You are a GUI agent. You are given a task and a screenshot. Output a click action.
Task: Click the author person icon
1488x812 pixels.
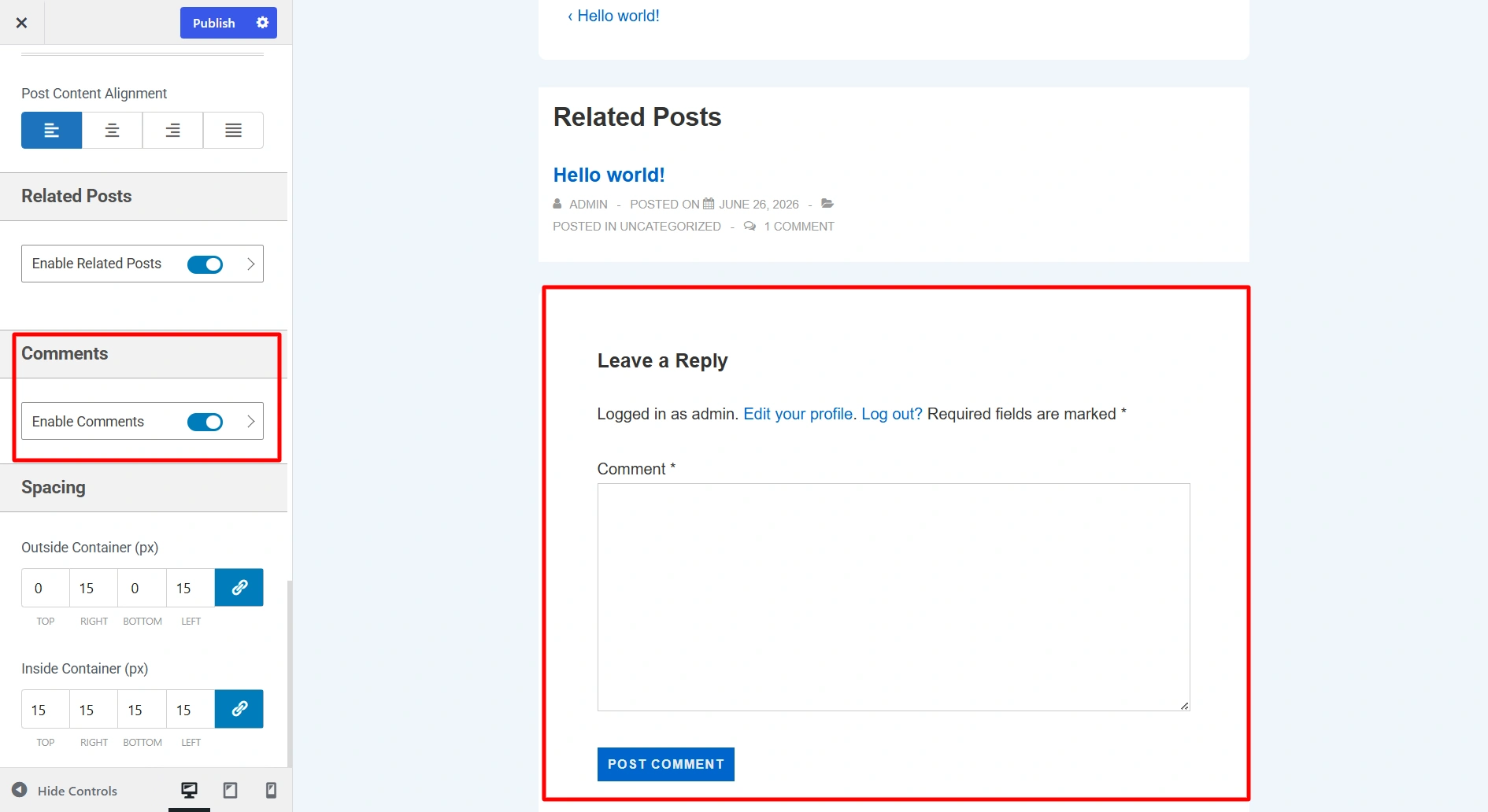pos(557,204)
